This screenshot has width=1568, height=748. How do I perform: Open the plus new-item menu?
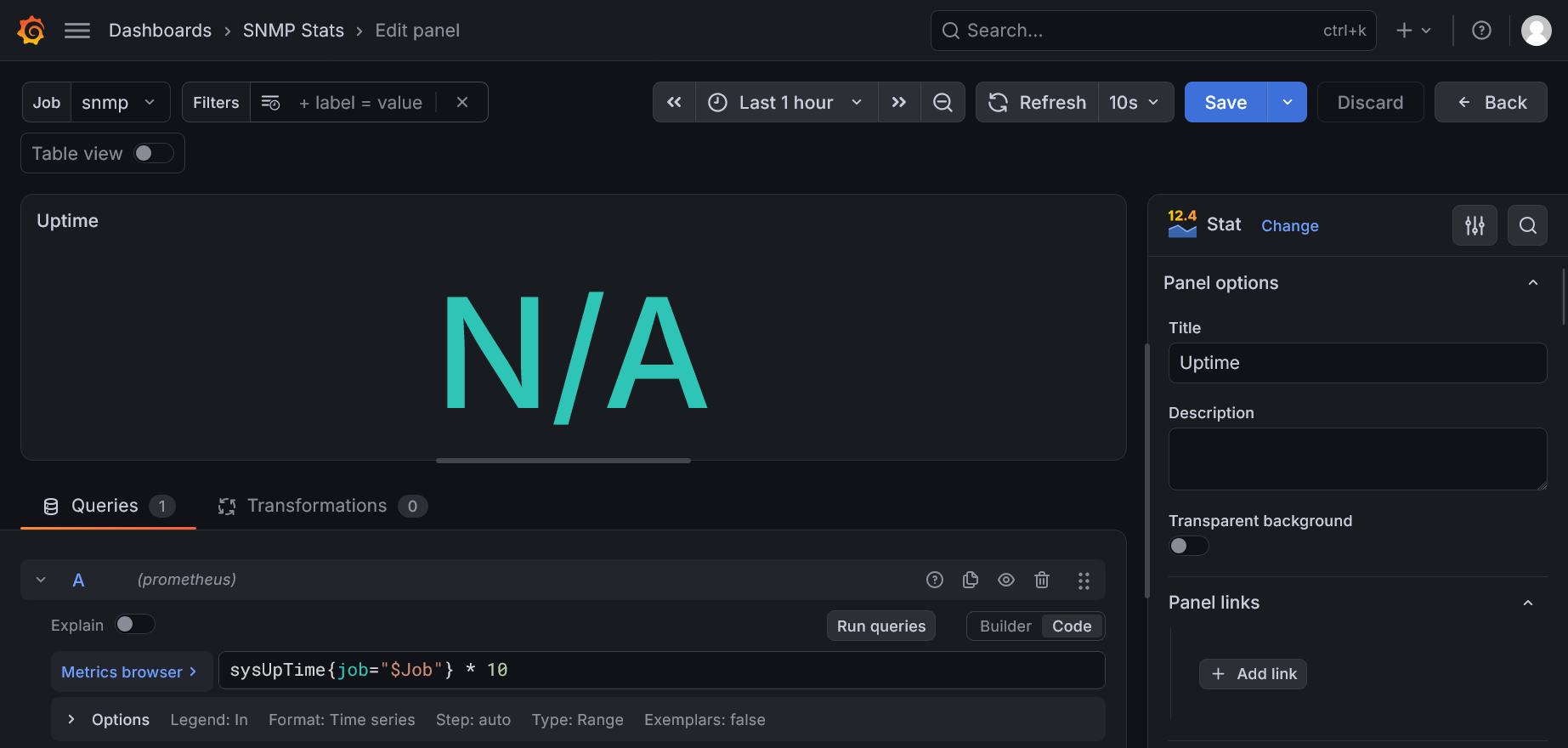coord(1413,31)
